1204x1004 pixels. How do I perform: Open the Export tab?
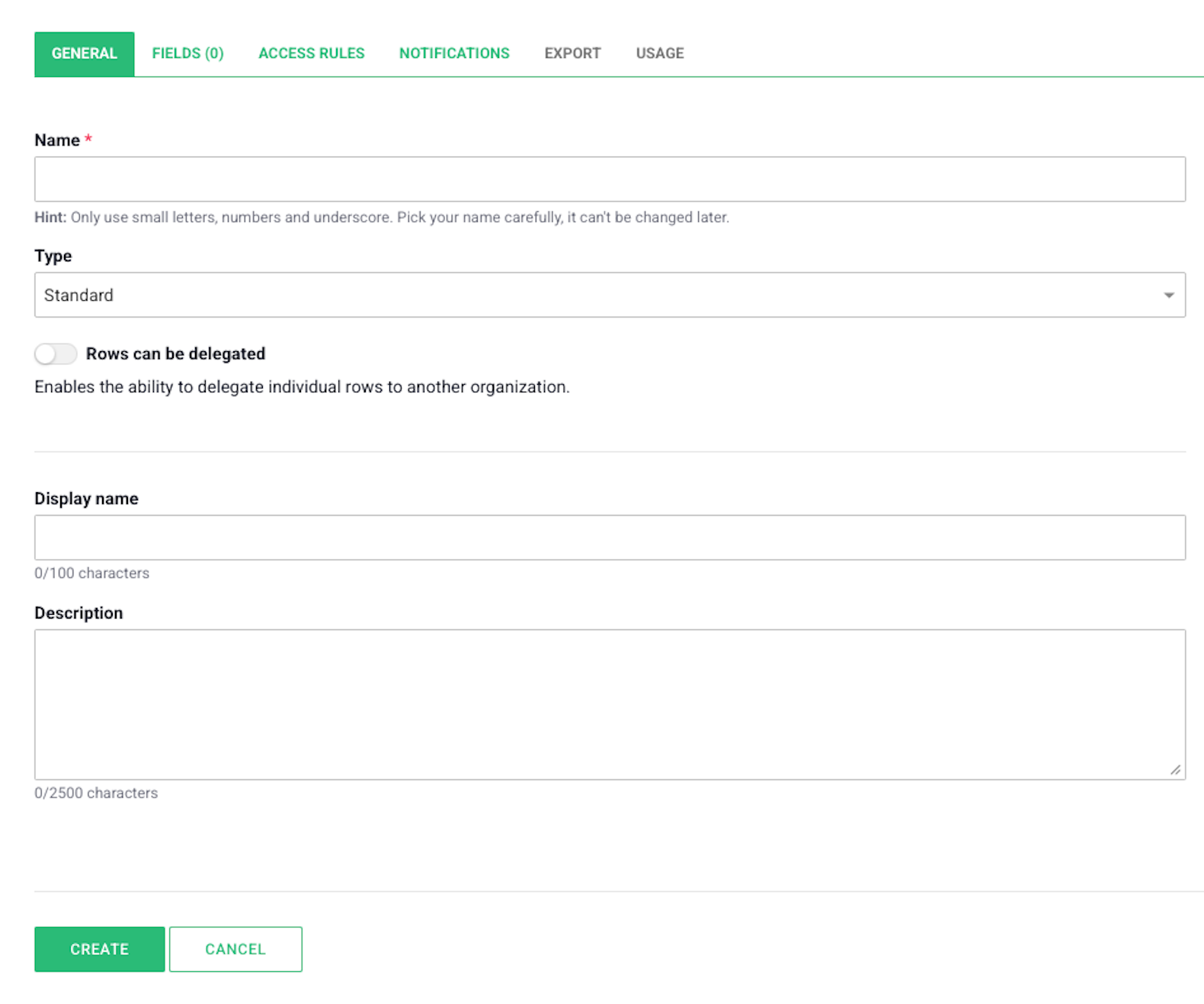tap(572, 53)
